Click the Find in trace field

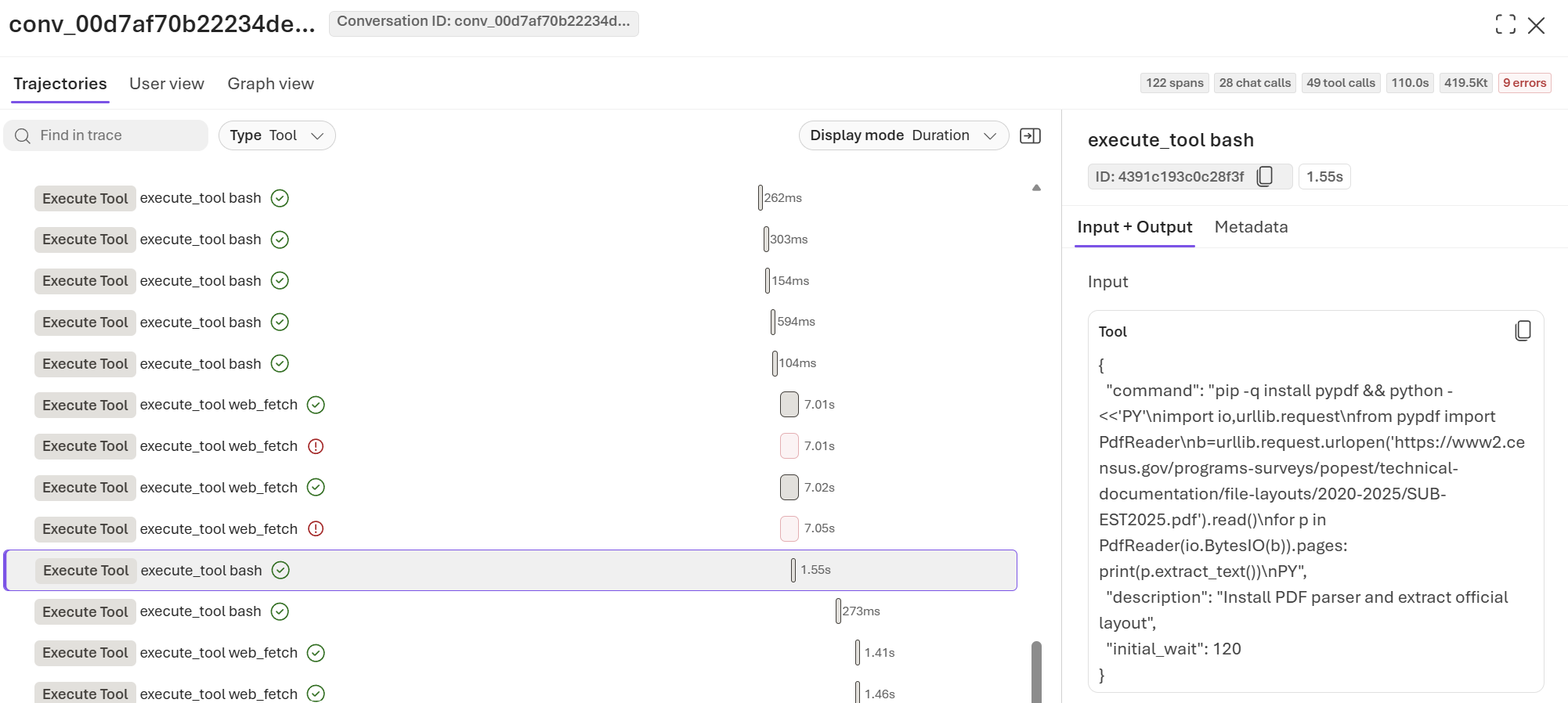[106, 135]
